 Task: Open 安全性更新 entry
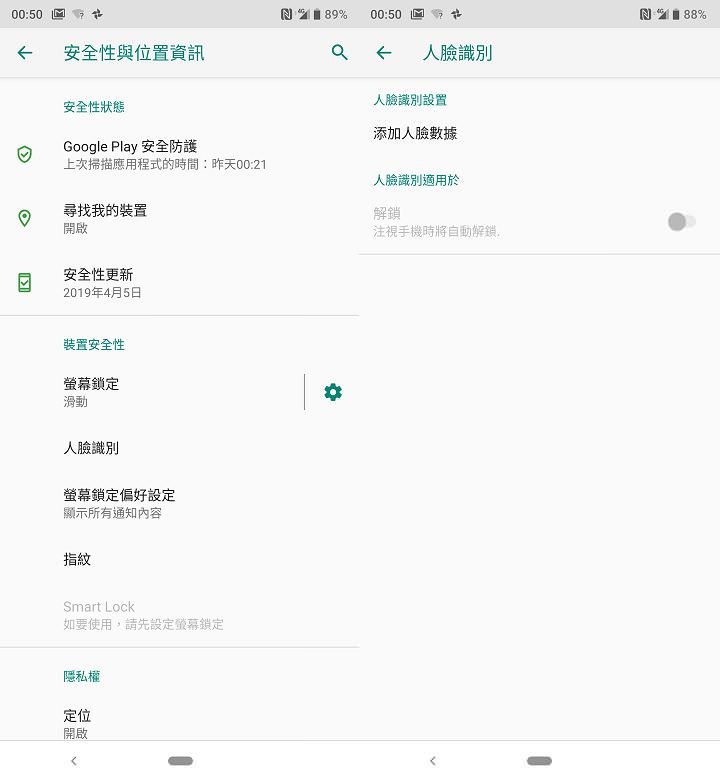point(180,283)
